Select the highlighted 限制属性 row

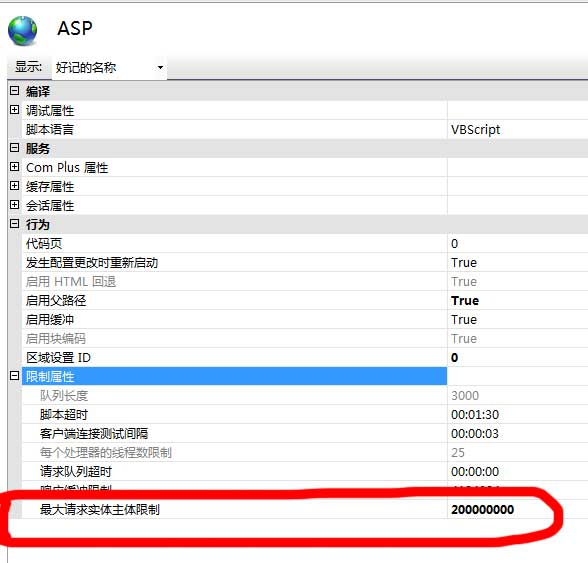pyautogui.click(x=235, y=376)
